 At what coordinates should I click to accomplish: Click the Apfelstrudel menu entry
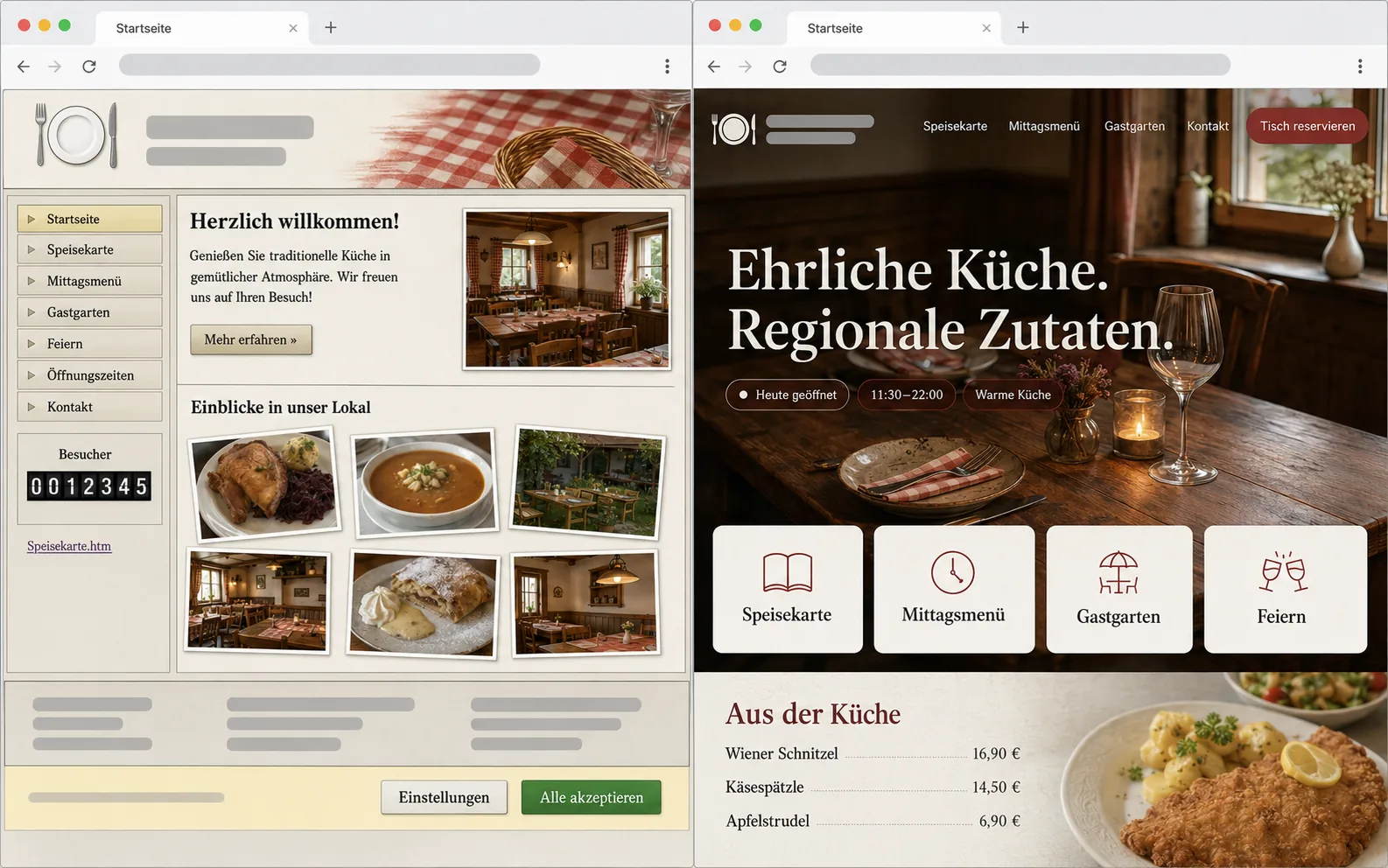pos(873,821)
